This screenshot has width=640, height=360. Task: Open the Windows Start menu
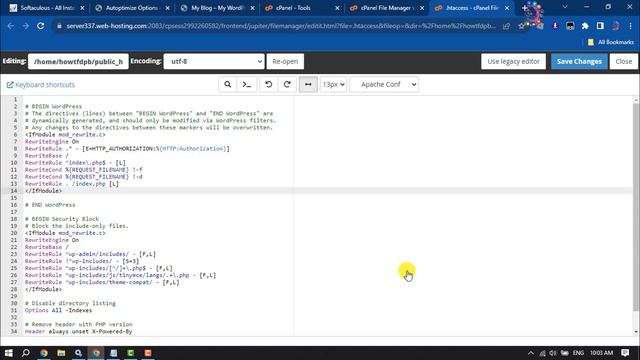[x=9, y=353]
